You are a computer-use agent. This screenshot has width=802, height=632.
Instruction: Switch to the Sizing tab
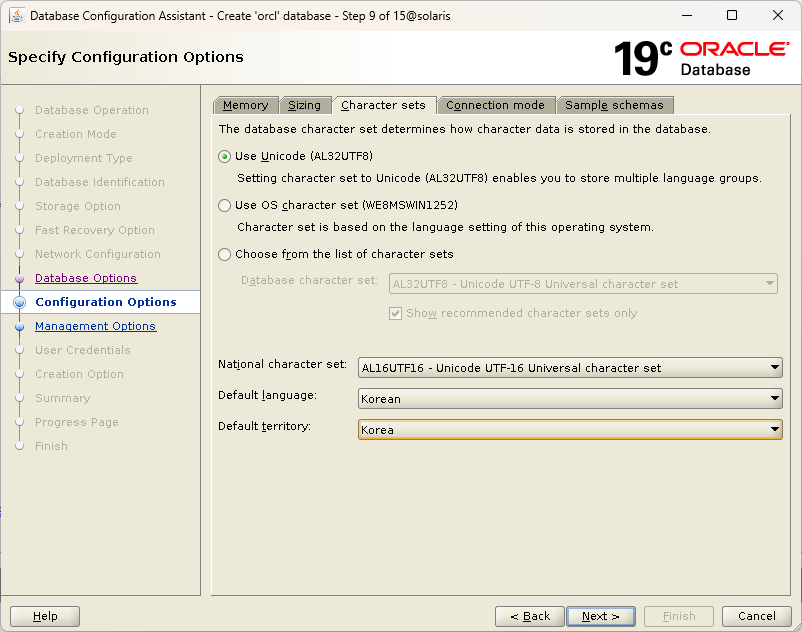pos(304,105)
